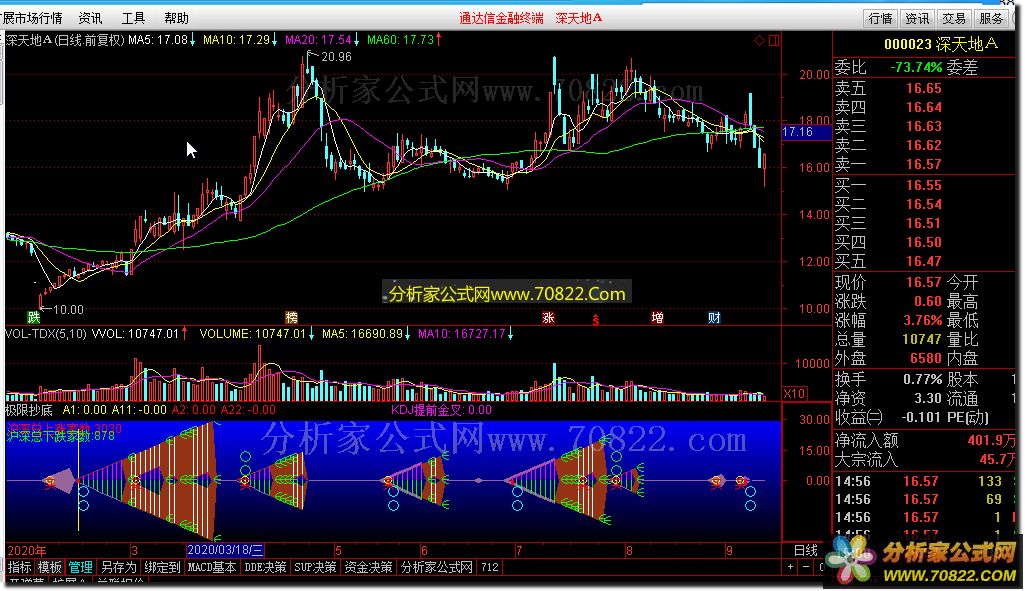Click the 买二 price 16.54
1025x591 pixels.
click(x=924, y=205)
